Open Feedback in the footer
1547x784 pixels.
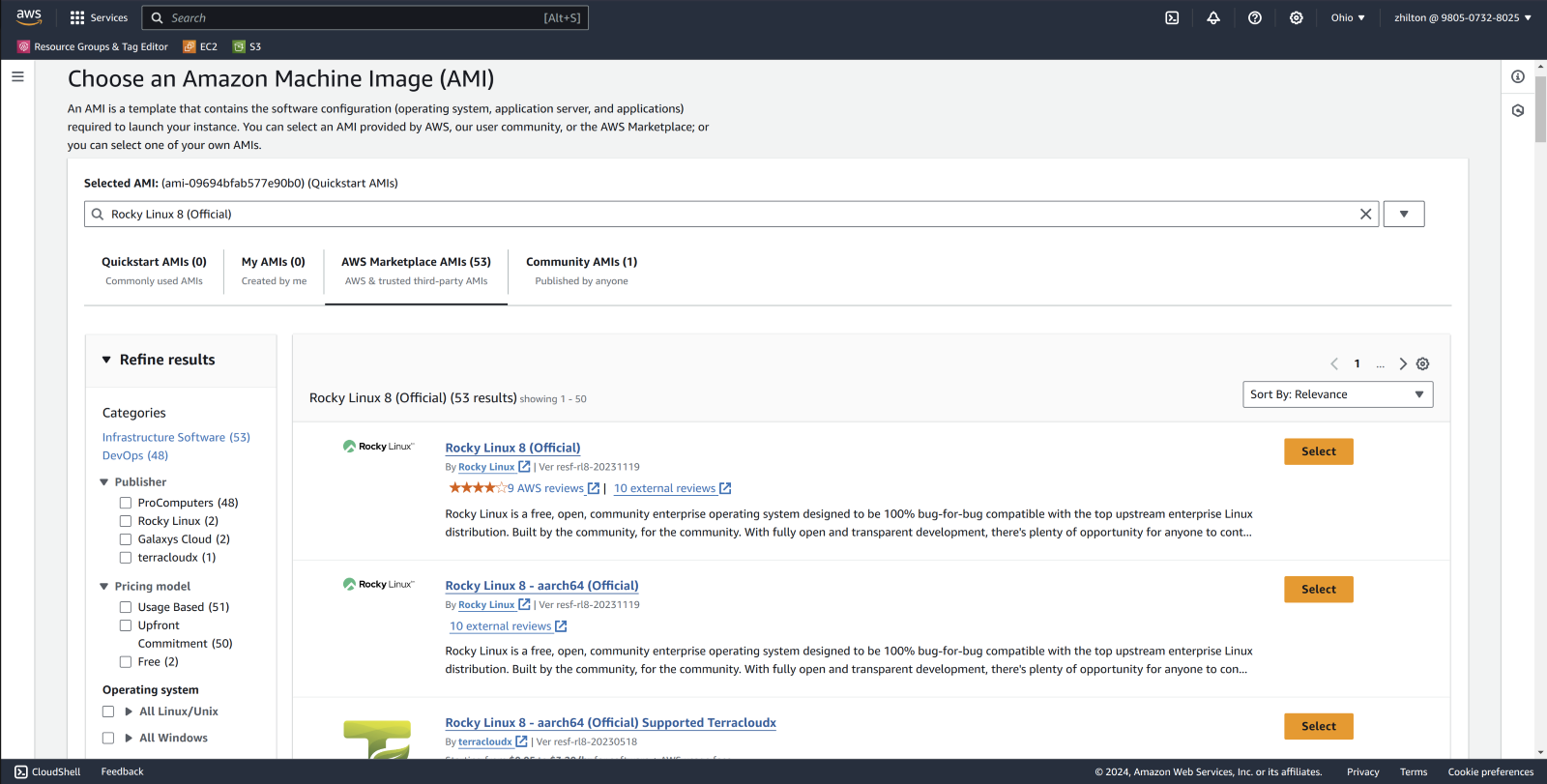pyautogui.click(x=122, y=771)
